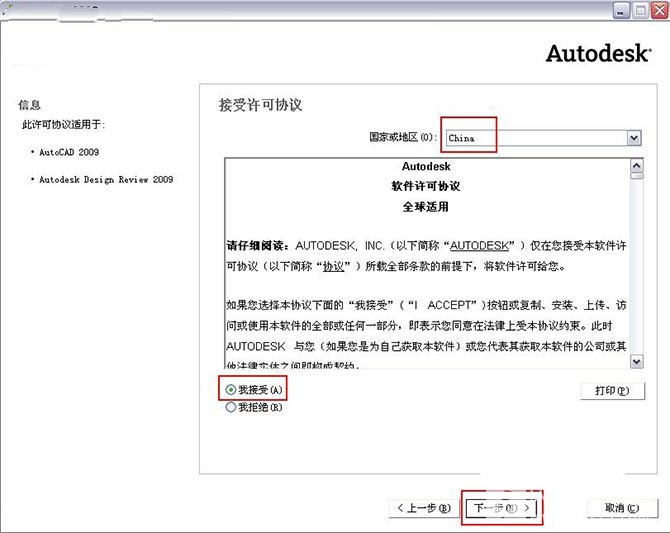
Task: Minimize the installer window
Action: (621, 10)
